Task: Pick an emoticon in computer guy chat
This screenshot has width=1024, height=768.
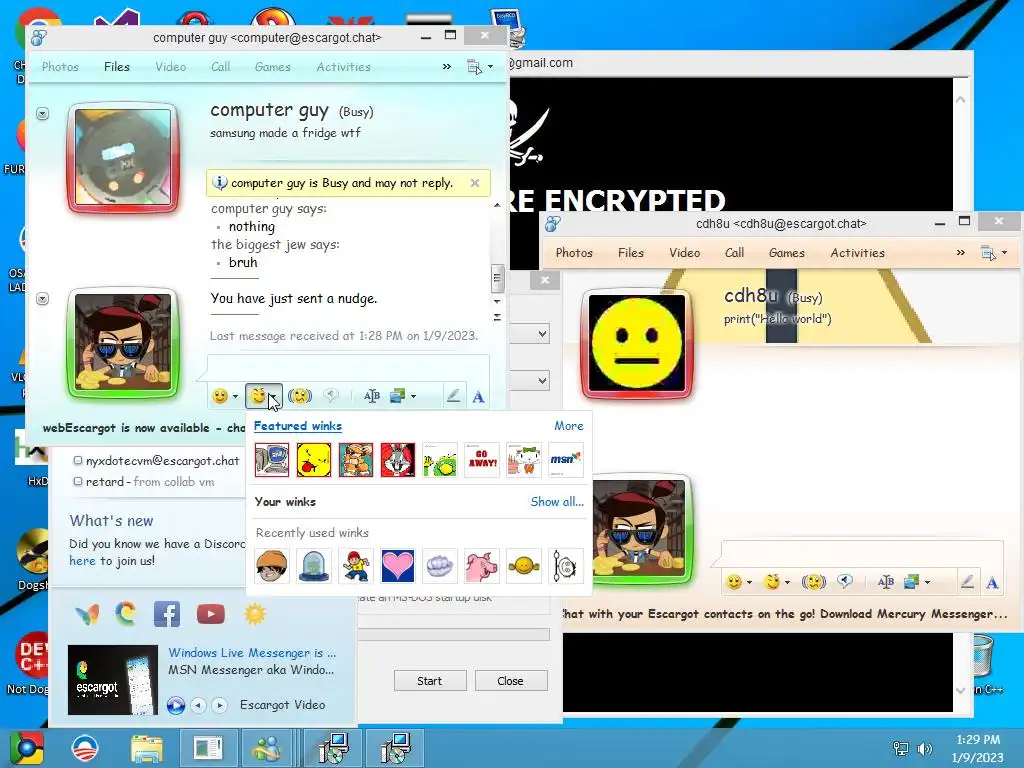Action: [220, 396]
